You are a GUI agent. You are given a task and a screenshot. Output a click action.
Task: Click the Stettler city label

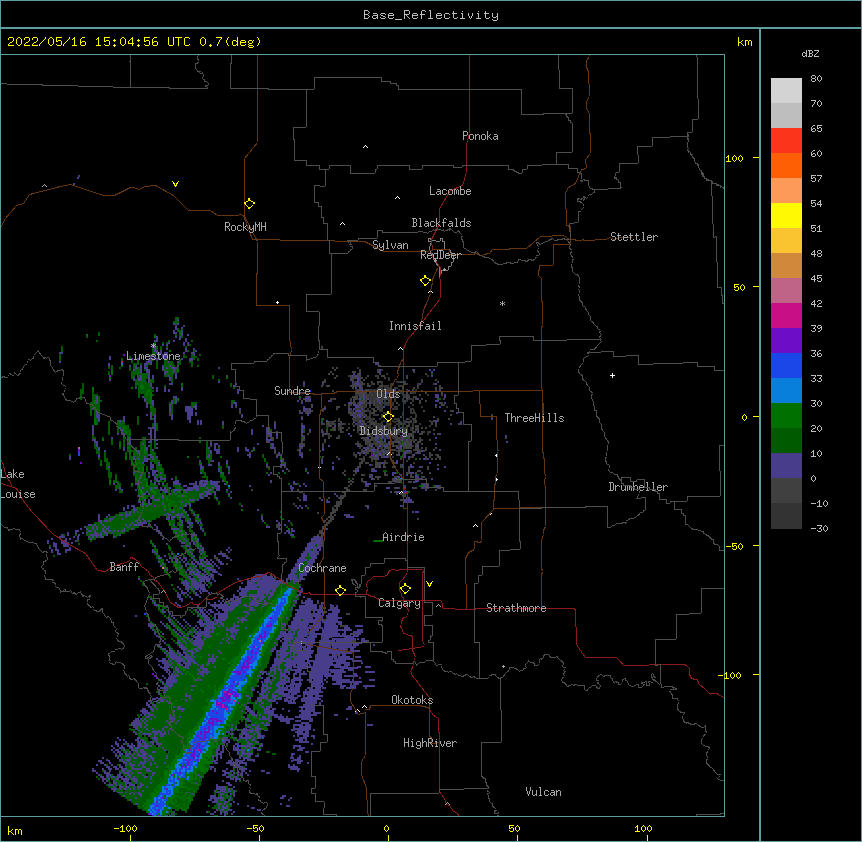(634, 237)
